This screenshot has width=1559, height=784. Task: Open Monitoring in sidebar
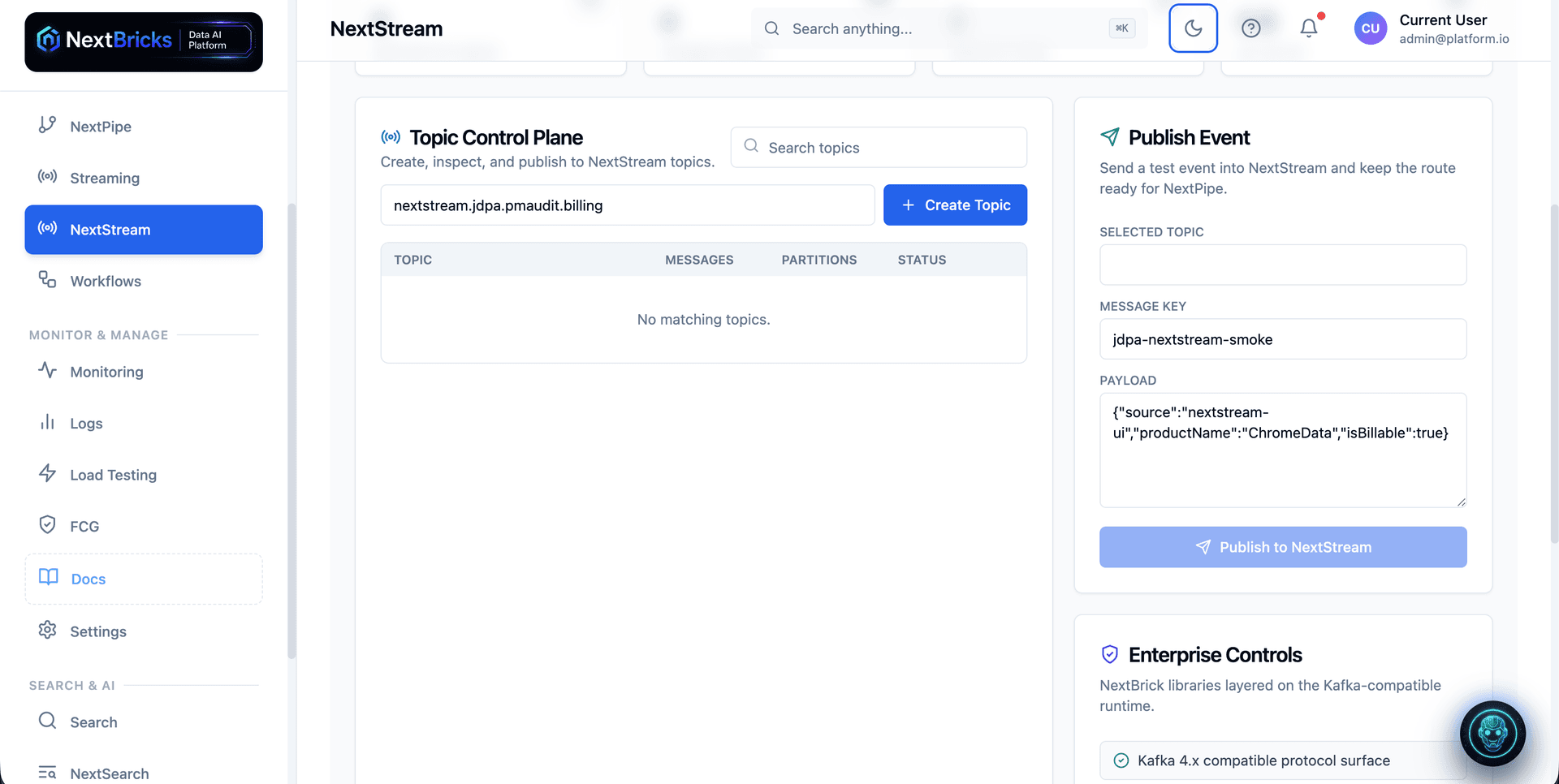[x=144, y=372]
